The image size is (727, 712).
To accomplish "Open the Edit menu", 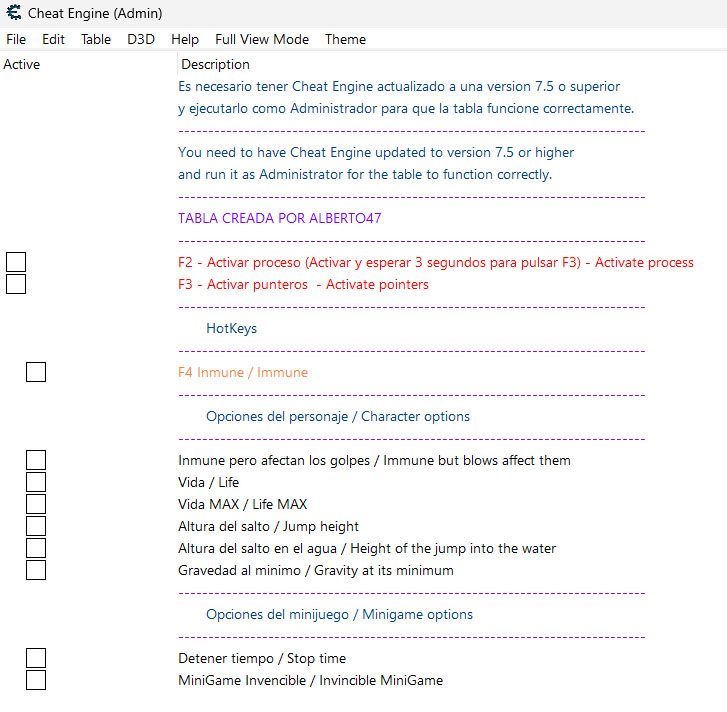I will (53, 39).
